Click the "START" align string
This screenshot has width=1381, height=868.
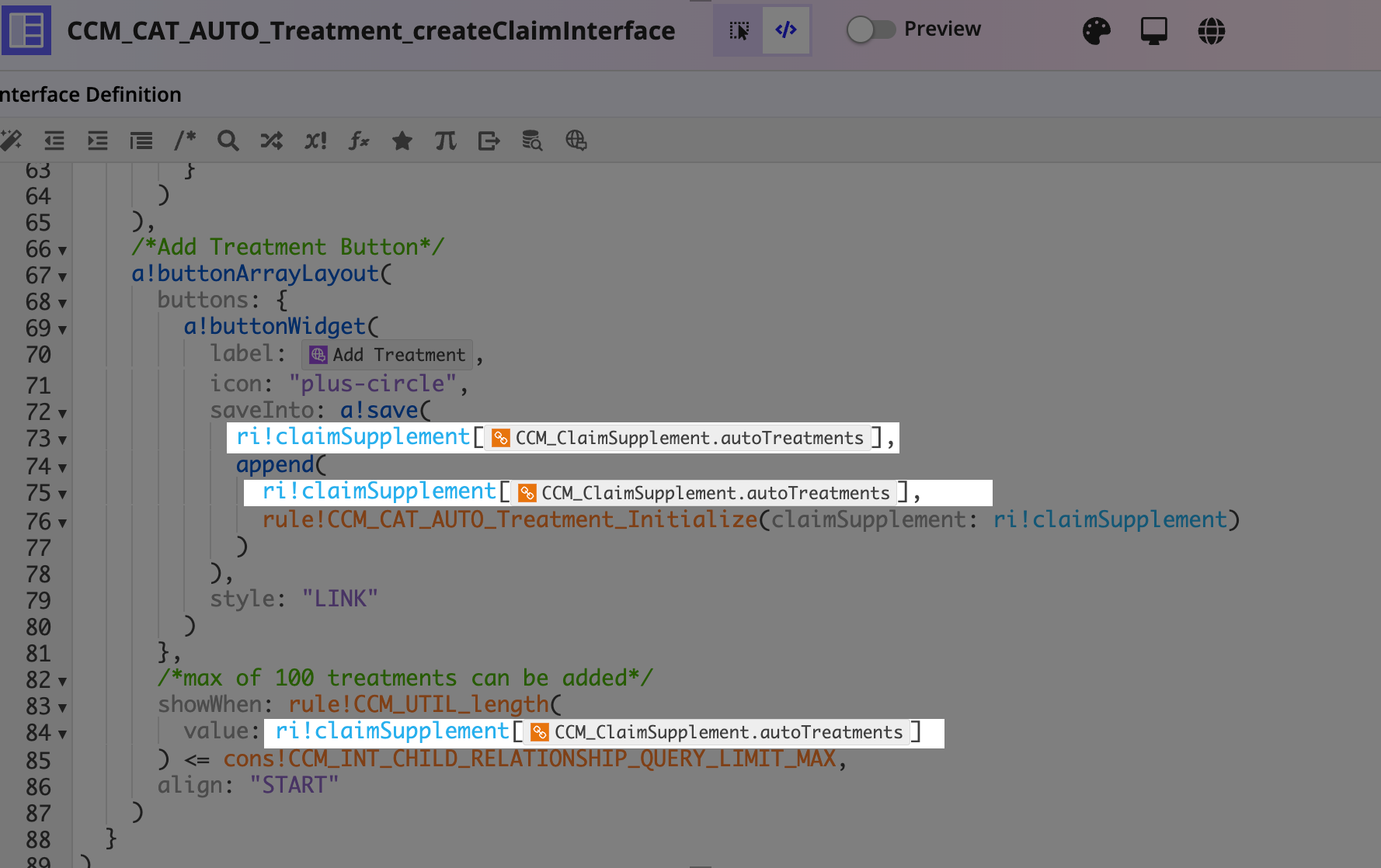pos(294,785)
